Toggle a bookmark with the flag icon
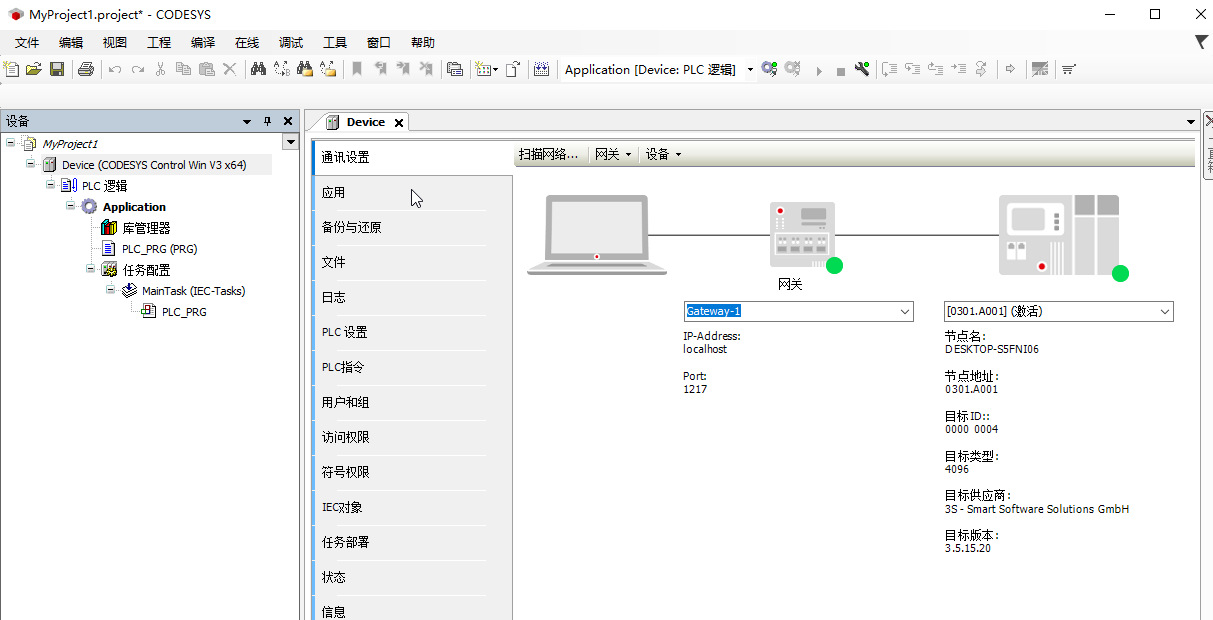The height and width of the screenshot is (620, 1213). (358, 69)
